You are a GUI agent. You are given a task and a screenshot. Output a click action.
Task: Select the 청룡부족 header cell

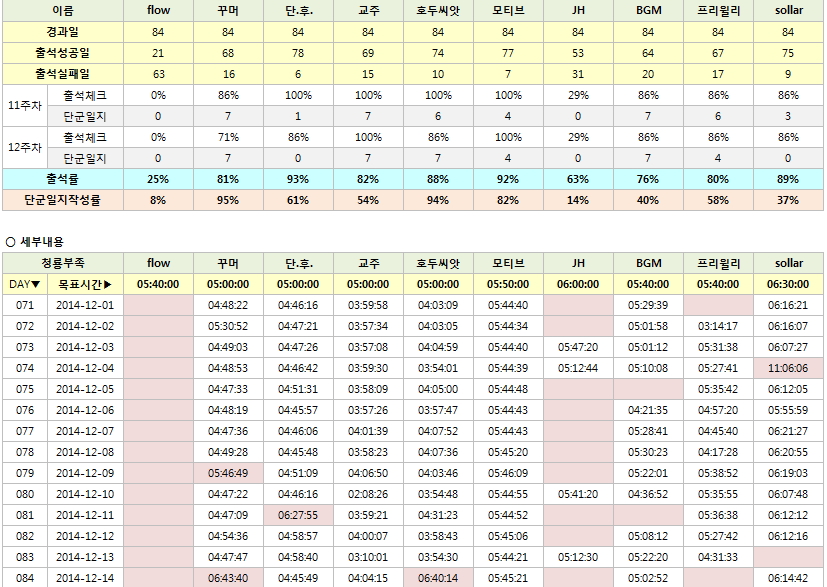(x=63, y=263)
